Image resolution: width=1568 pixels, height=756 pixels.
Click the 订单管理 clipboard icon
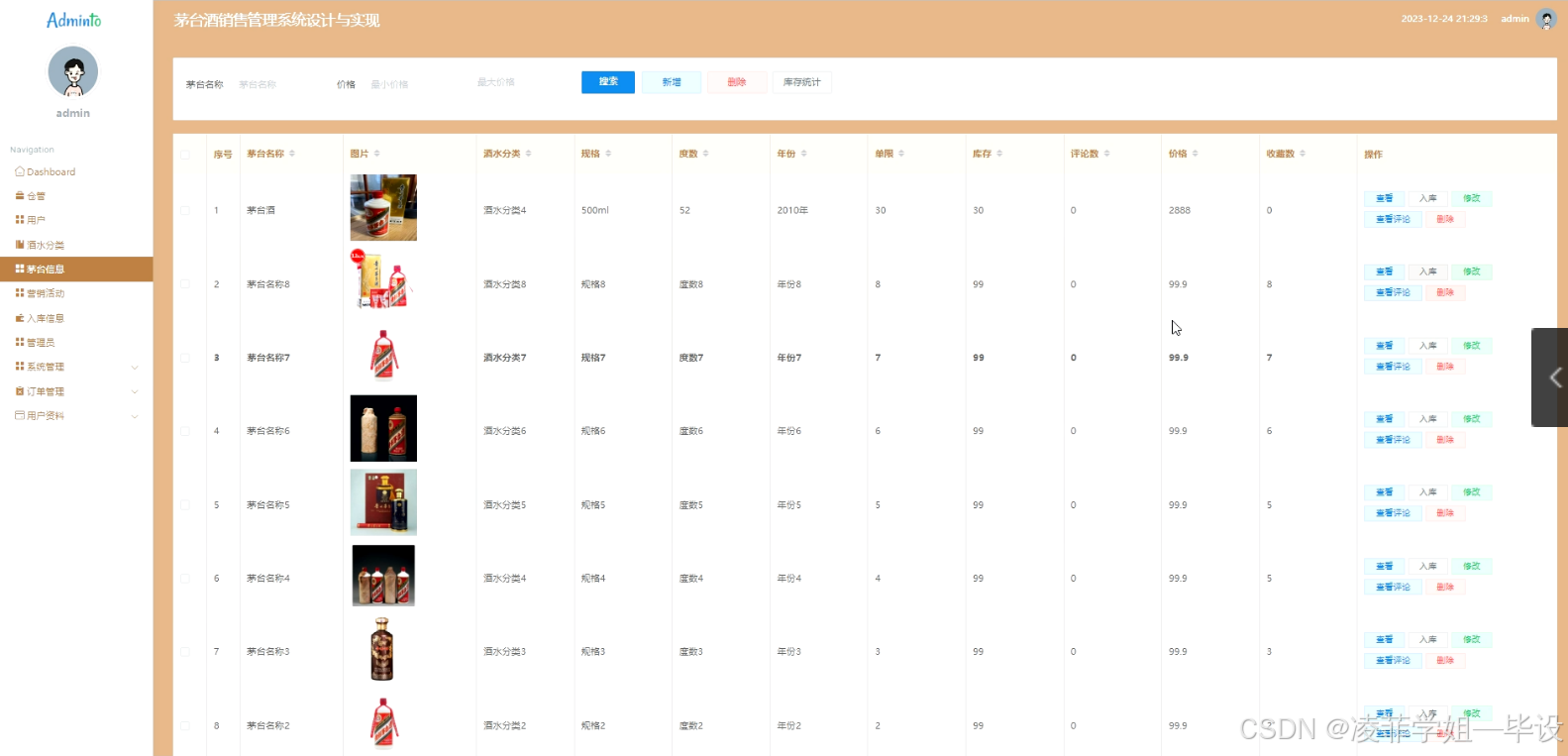pos(20,391)
